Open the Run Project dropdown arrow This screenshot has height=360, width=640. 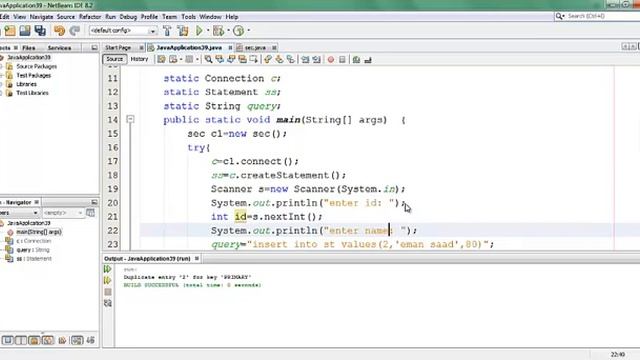(x=208, y=31)
